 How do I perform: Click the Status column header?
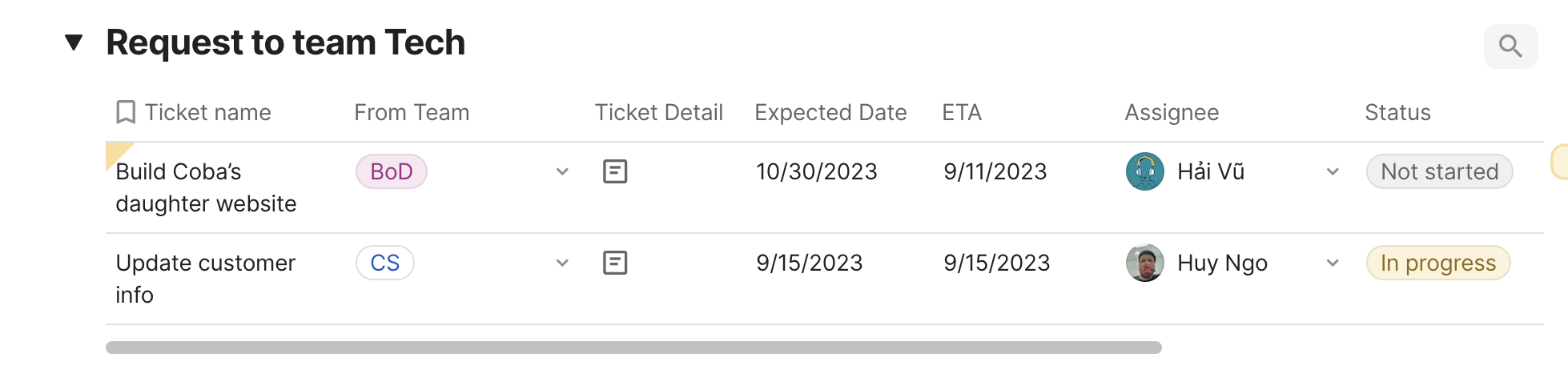pos(1397,112)
